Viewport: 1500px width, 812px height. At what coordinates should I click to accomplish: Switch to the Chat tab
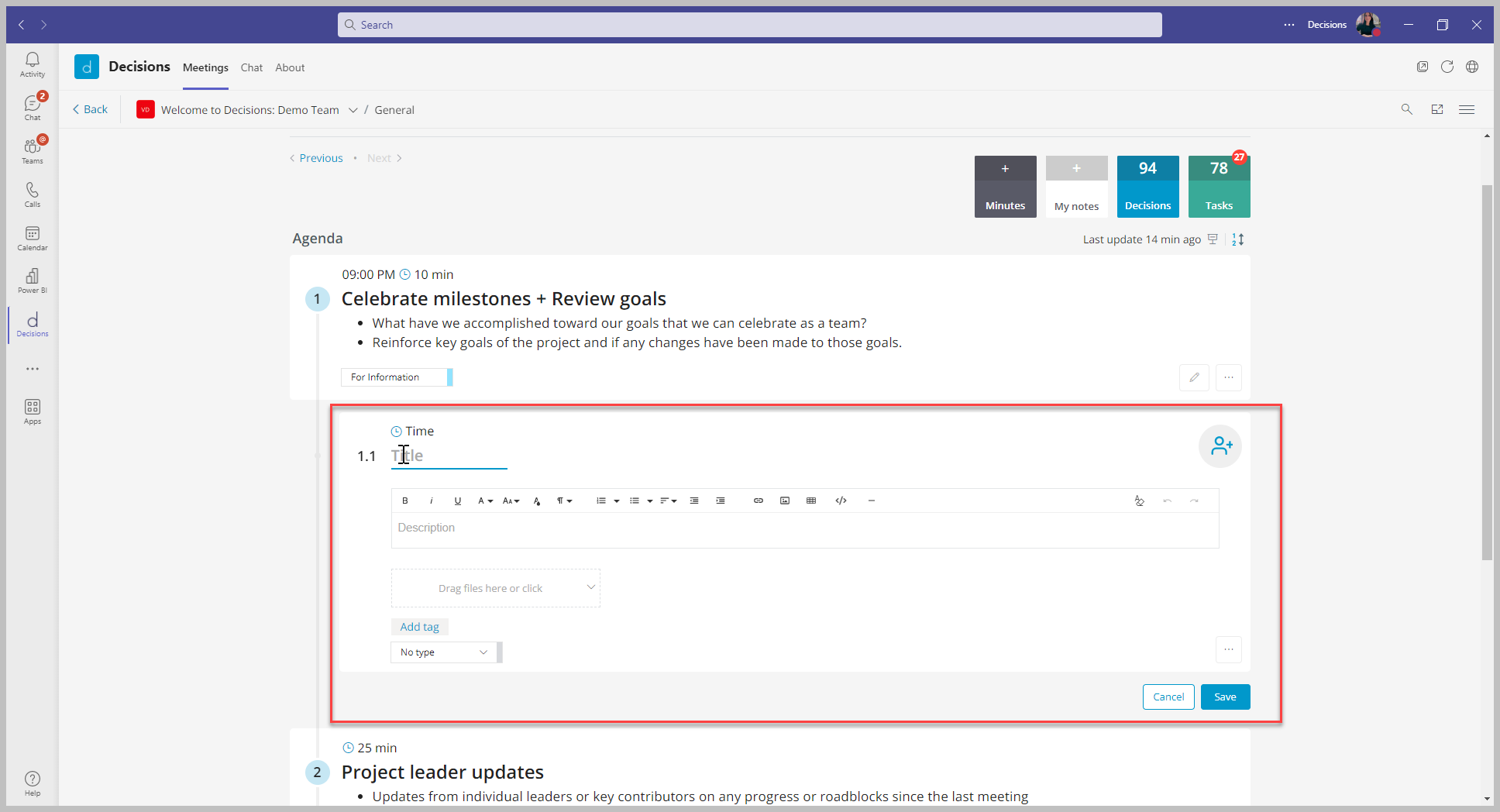(x=251, y=67)
